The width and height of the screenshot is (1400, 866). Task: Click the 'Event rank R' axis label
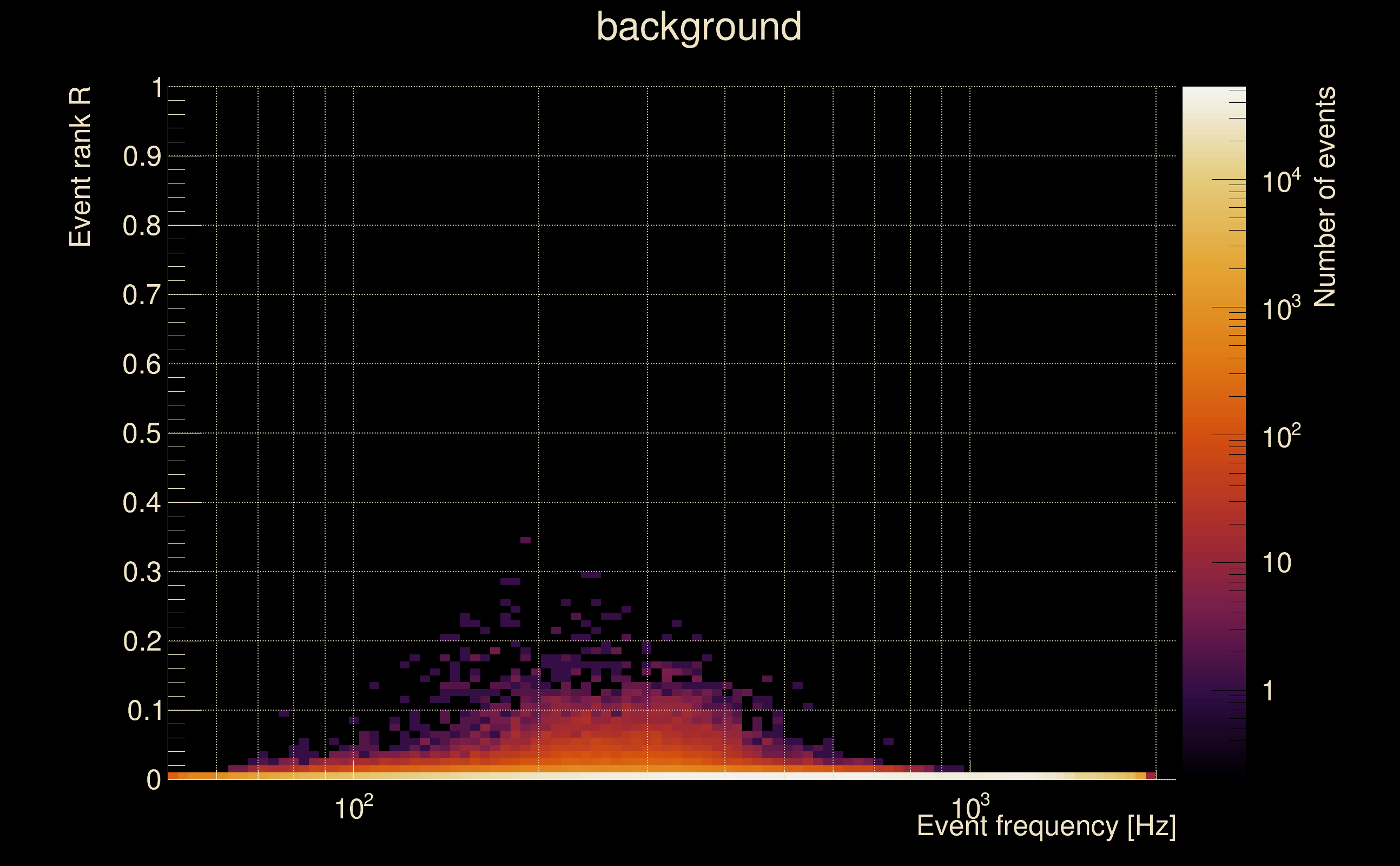pos(80,167)
